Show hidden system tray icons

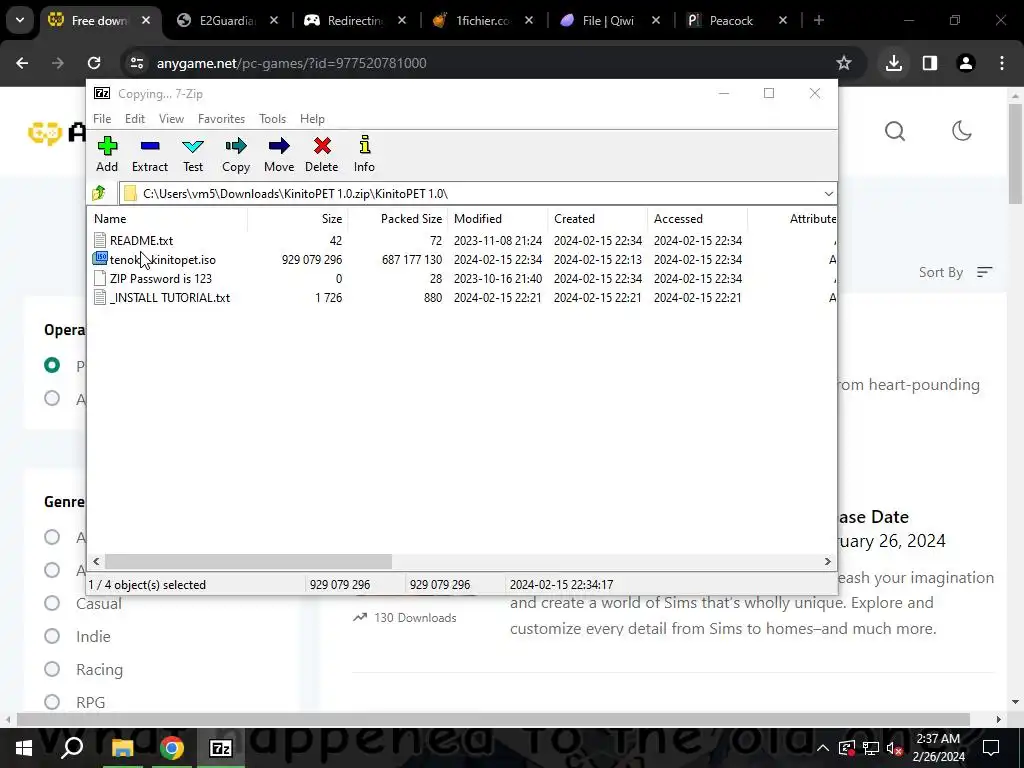click(822, 748)
